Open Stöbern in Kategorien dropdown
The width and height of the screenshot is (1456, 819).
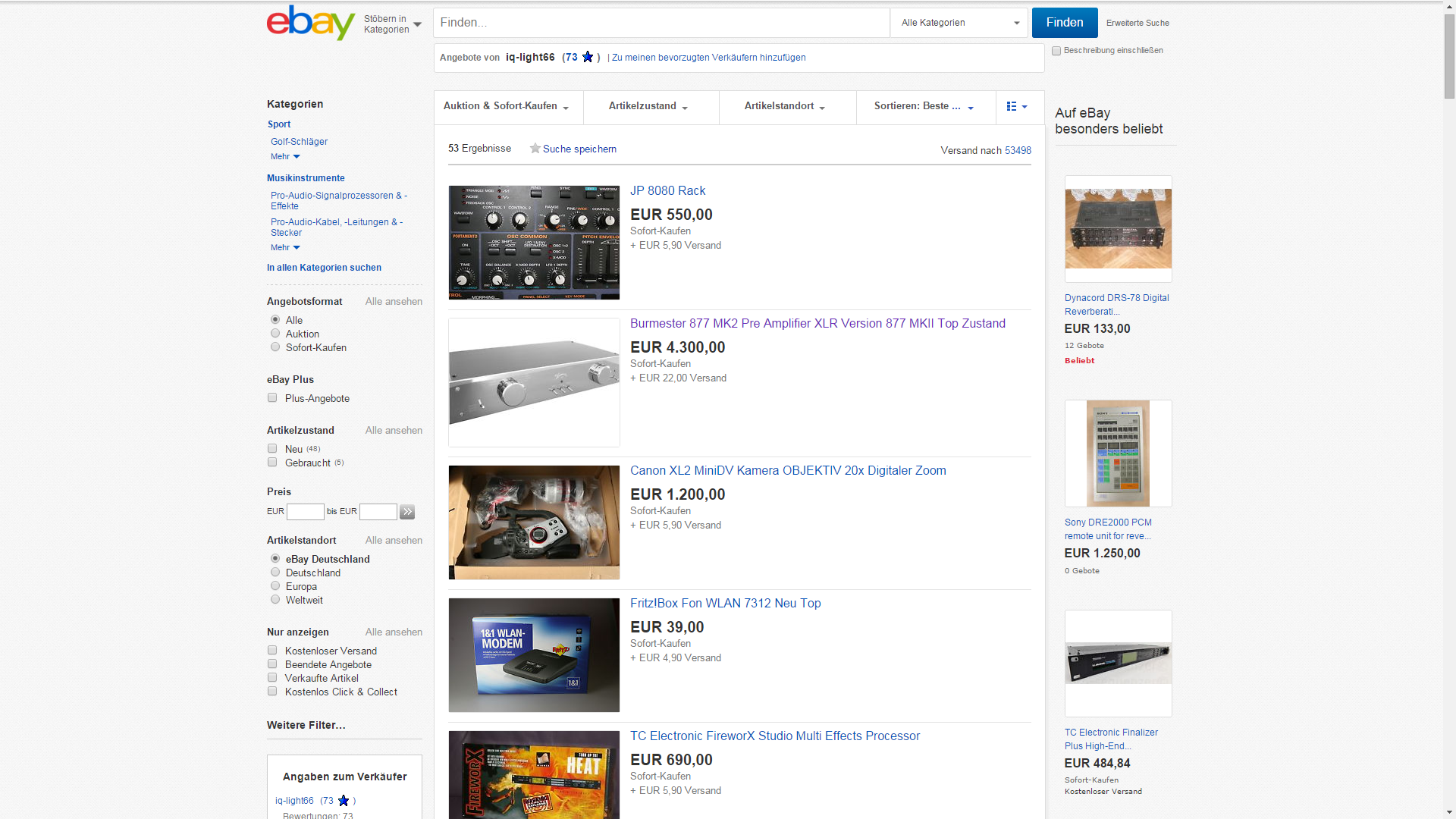coord(392,24)
